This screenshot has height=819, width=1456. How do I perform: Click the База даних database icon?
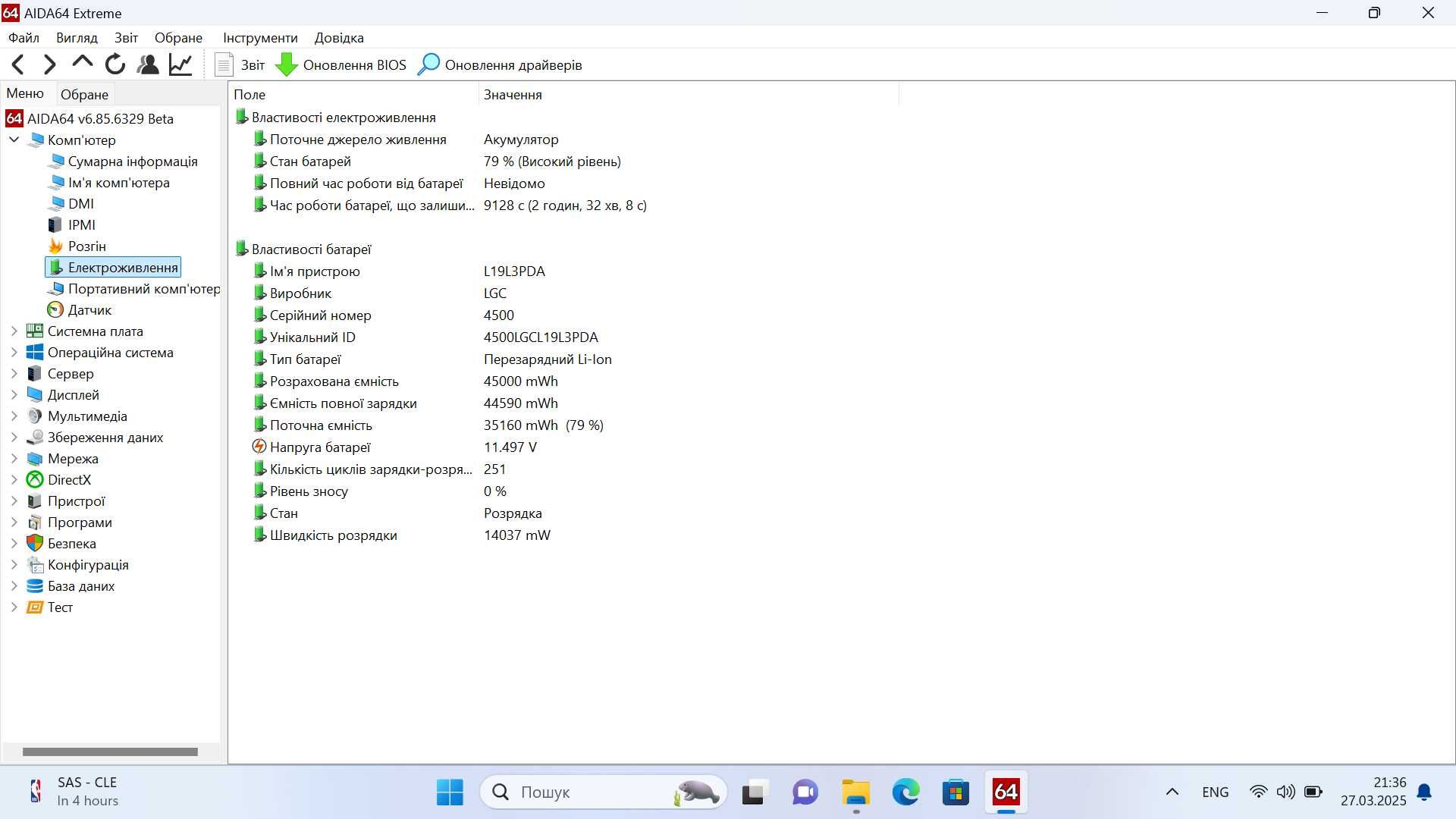pyautogui.click(x=35, y=585)
